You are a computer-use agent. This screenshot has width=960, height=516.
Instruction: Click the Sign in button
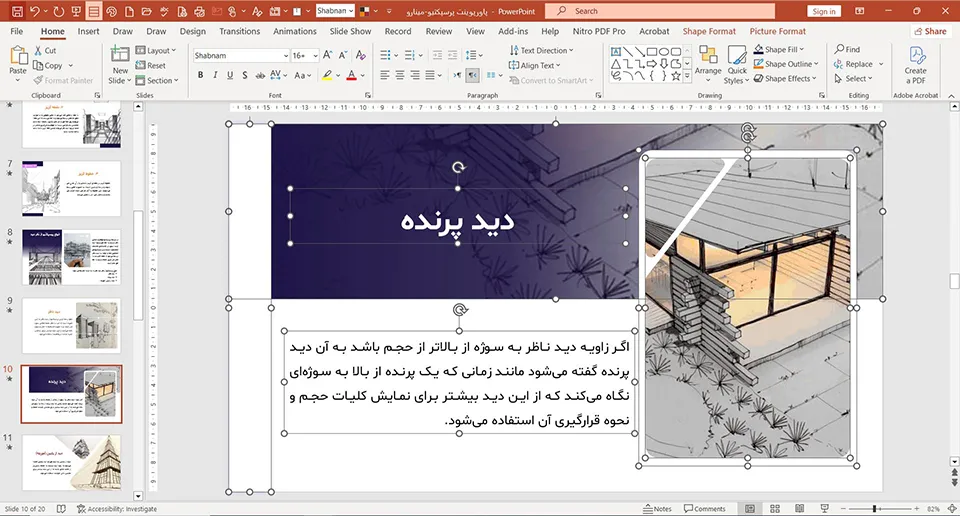pos(824,11)
